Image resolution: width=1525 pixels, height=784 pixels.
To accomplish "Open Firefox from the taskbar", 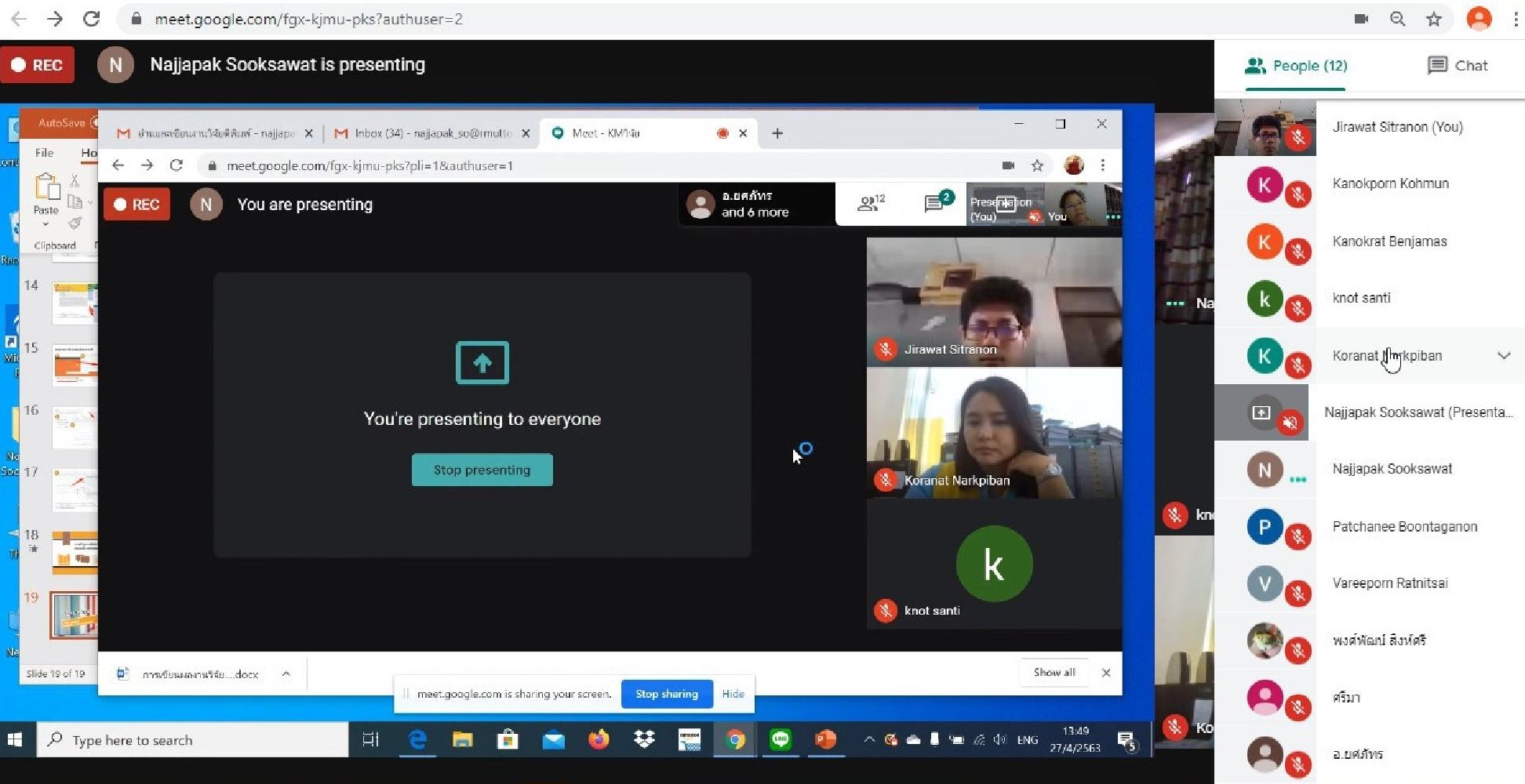I will tap(599, 739).
